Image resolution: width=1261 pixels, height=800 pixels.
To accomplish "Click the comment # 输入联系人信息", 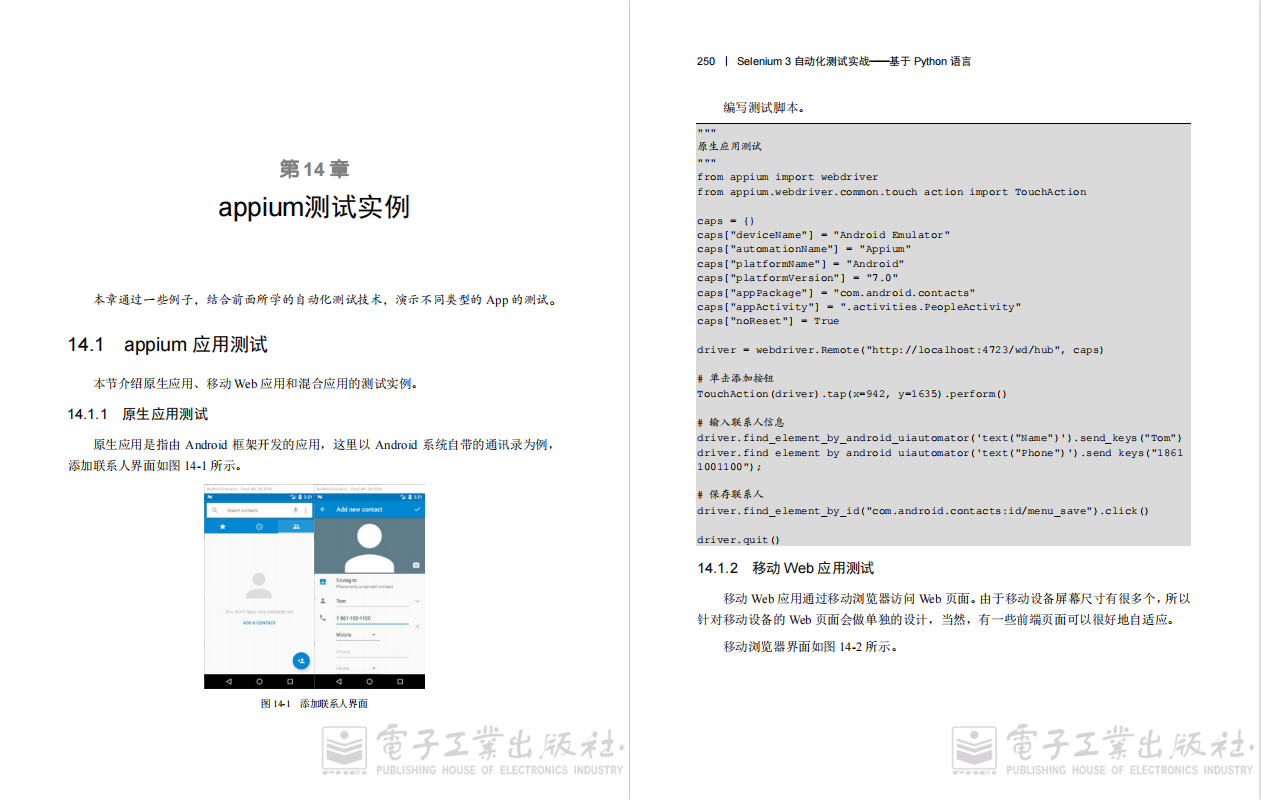I will (x=741, y=423).
